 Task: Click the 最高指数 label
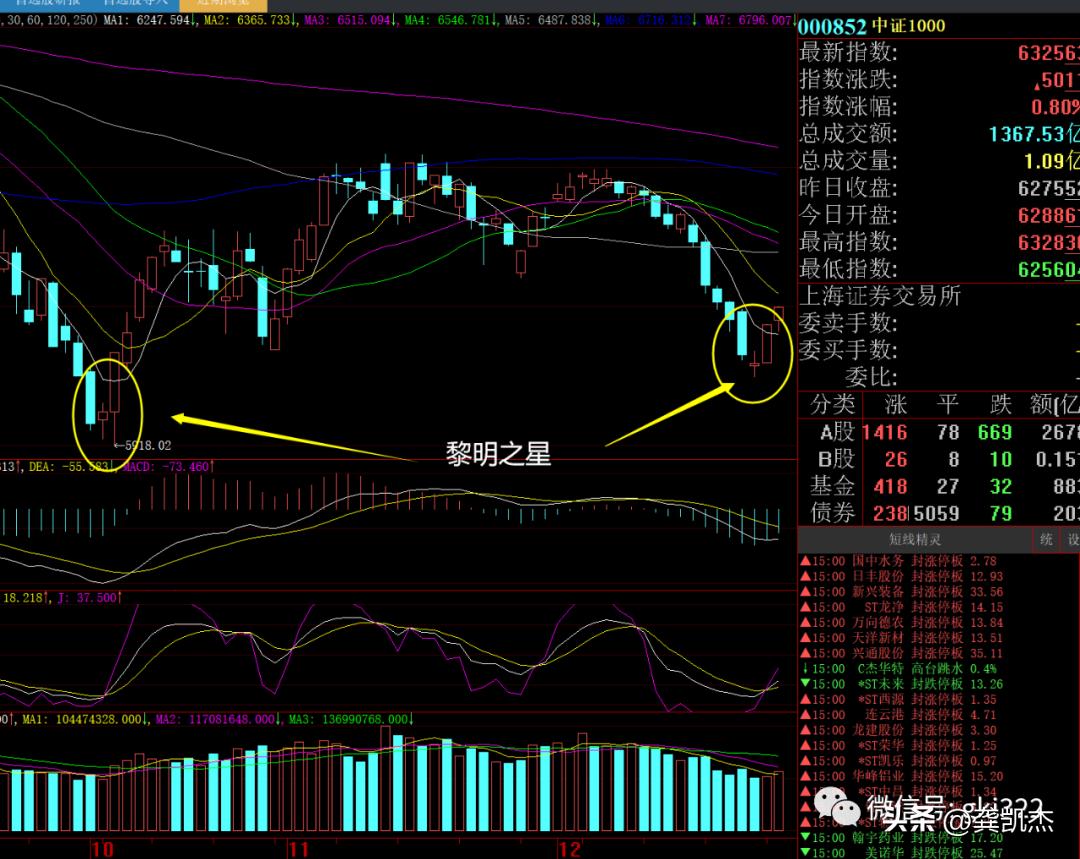tap(849, 242)
